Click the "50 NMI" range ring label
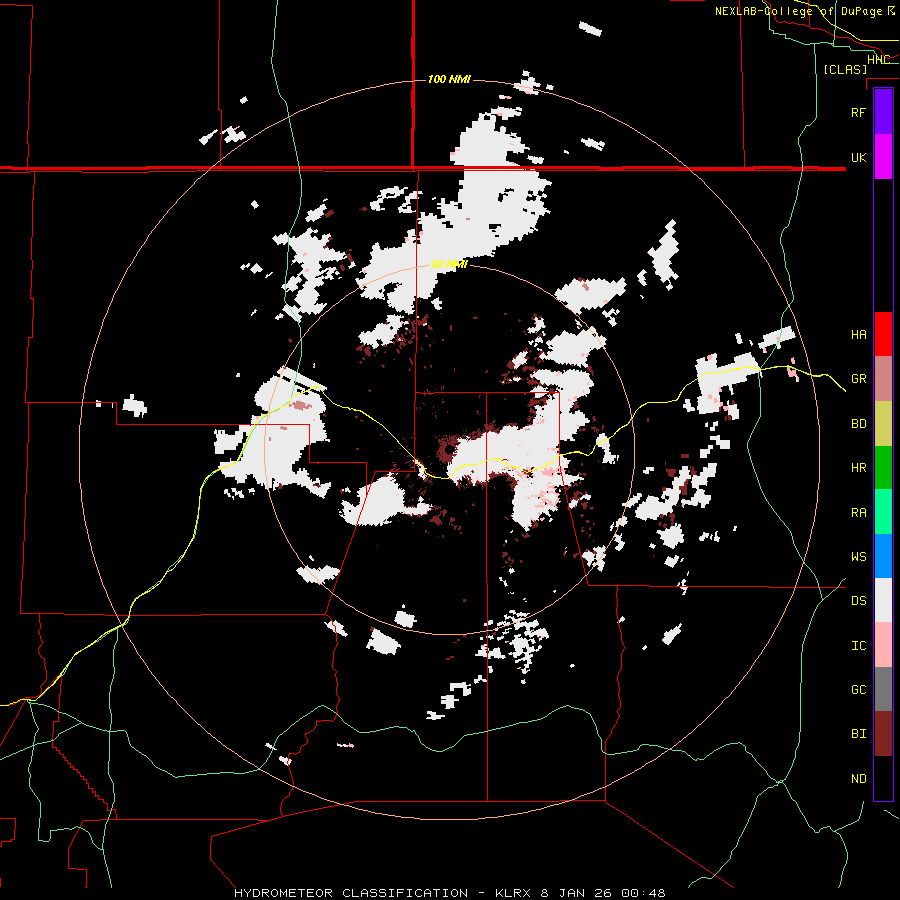 click(449, 264)
